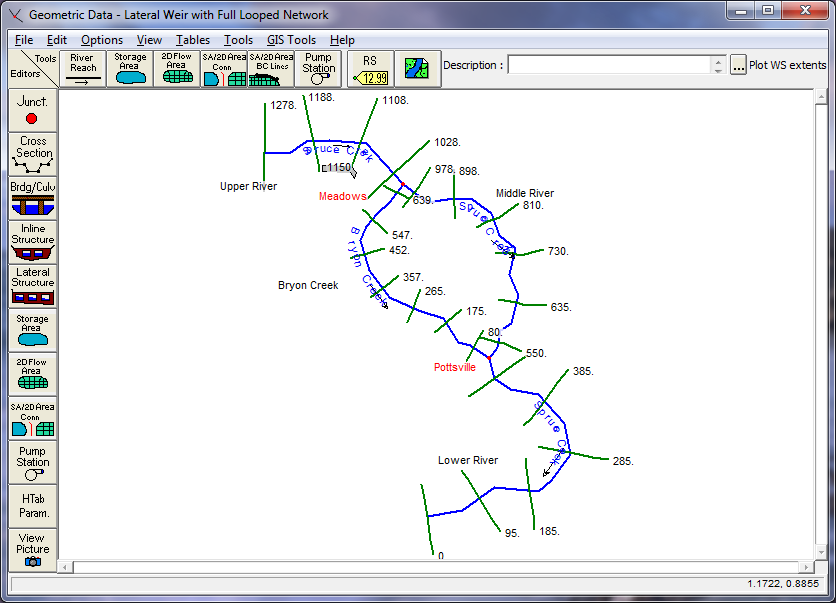Image resolution: width=836 pixels, height=603 pixels.
Task: Select the Pump Station tool in top toolbar
Action: tap(318, 69)
